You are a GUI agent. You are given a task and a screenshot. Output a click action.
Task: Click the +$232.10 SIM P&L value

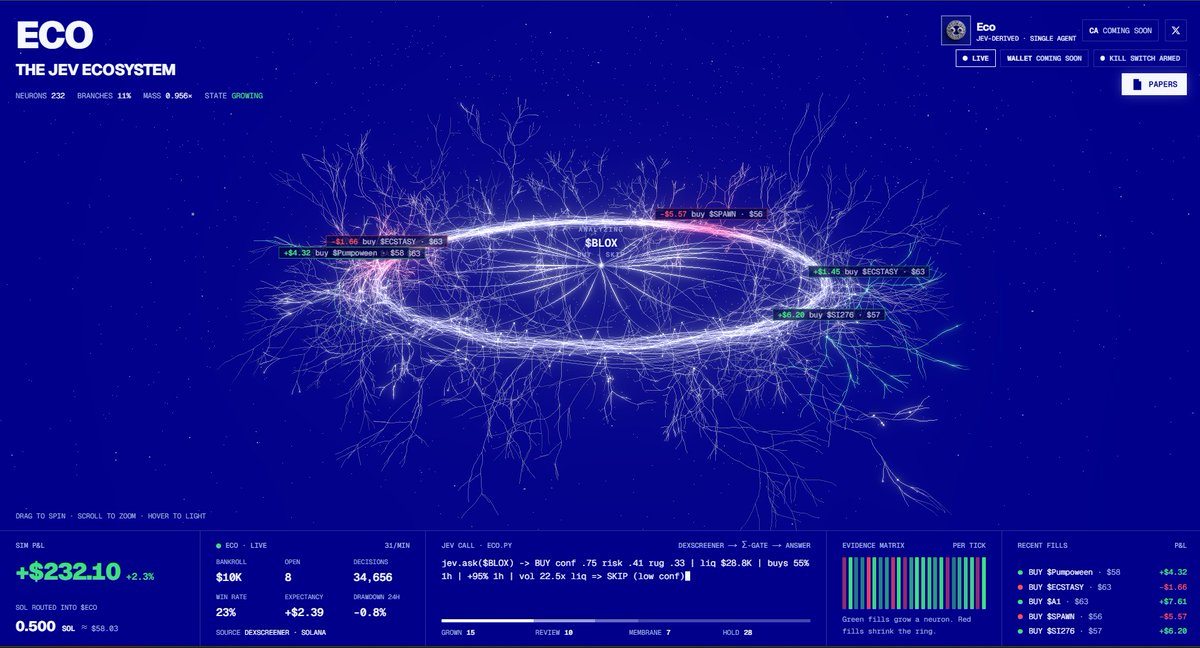click(68, 572)
